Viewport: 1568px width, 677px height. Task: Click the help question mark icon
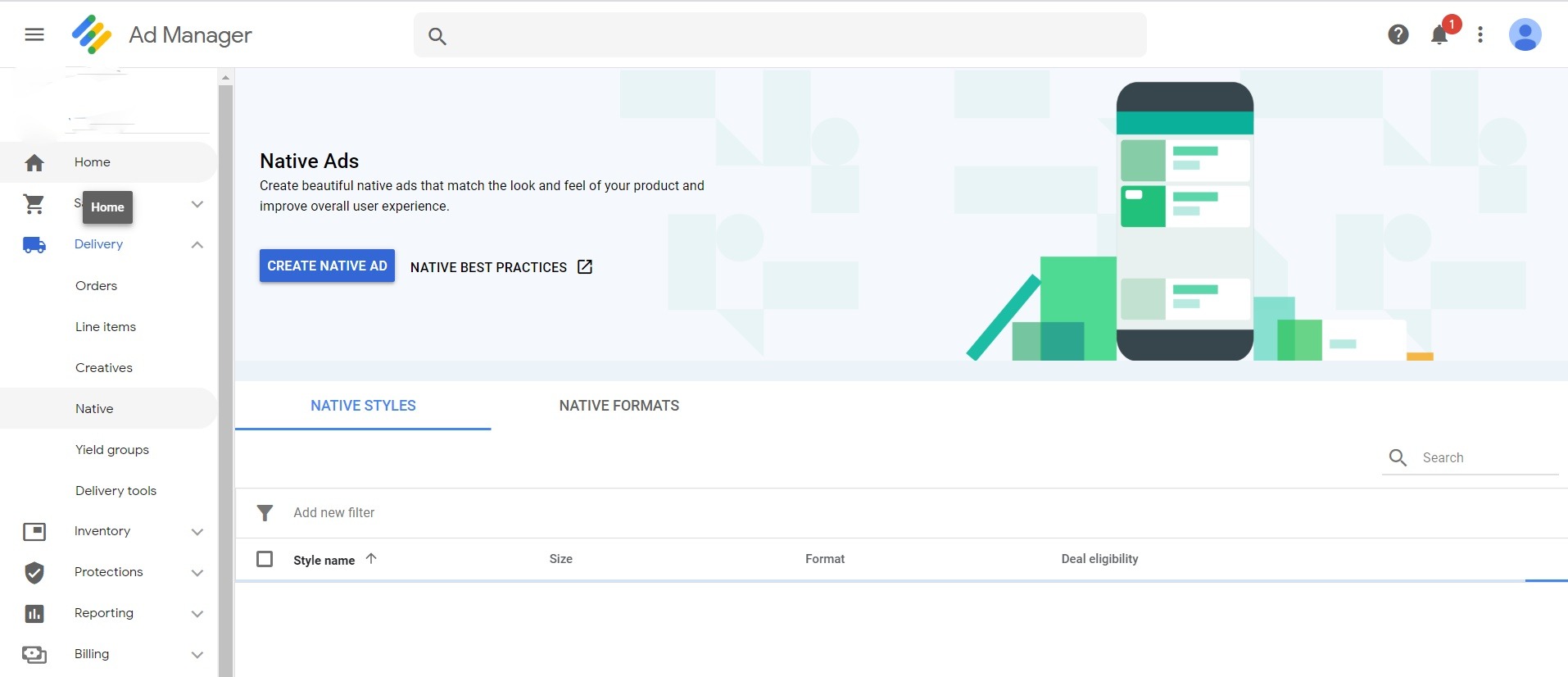[1398, 34]
